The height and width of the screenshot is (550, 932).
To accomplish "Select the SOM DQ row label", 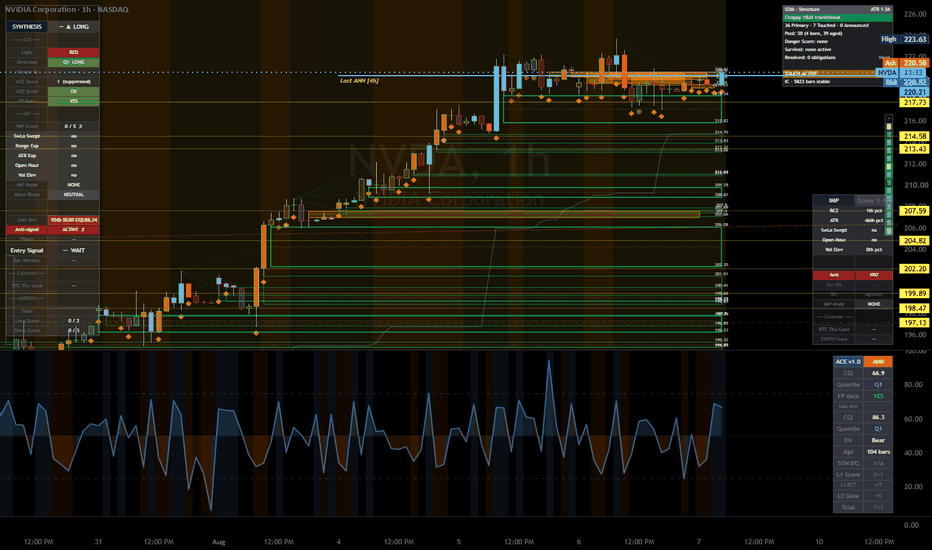I will click(x=848, y=463).
